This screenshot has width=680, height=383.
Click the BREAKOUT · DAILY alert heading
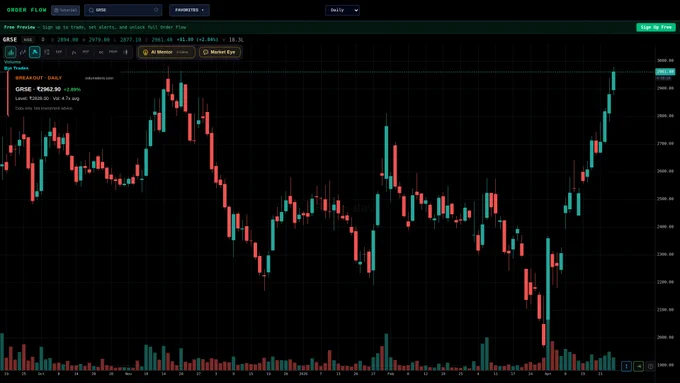pos(39,78)
